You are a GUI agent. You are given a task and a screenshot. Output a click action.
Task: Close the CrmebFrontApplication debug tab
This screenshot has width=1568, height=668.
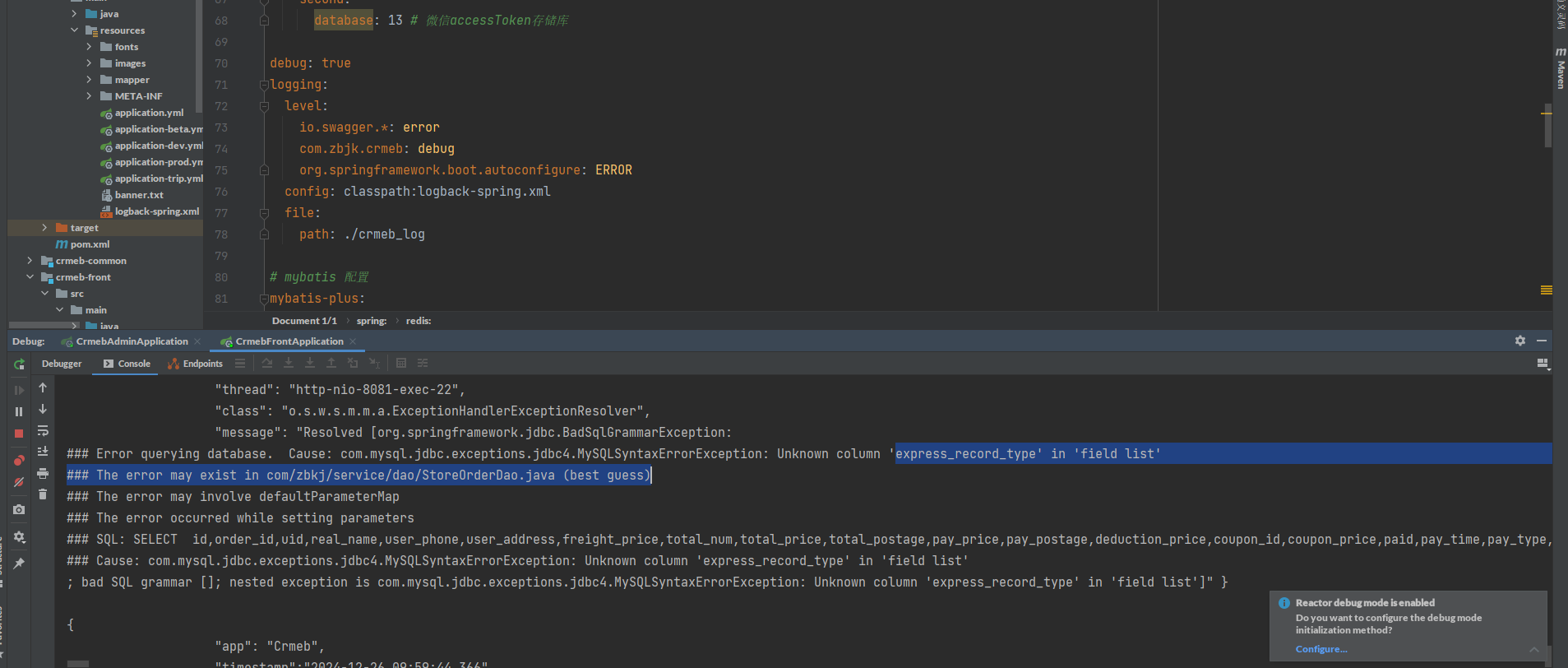353,341
